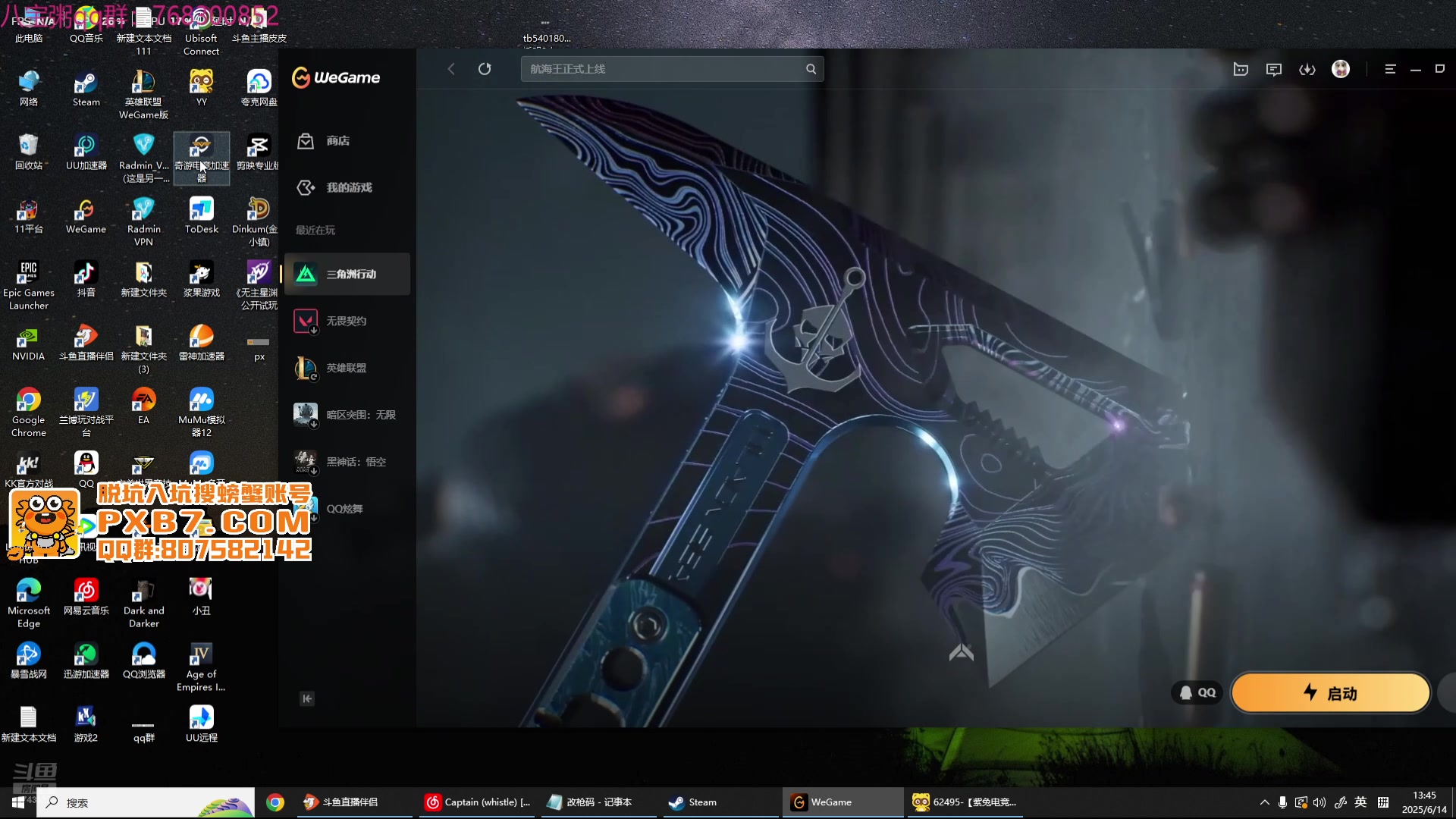This screenshot has width=1456, height=819.
Task: Refresh the WeGame page
Action: pyautogui.click(x=485, y=69)
